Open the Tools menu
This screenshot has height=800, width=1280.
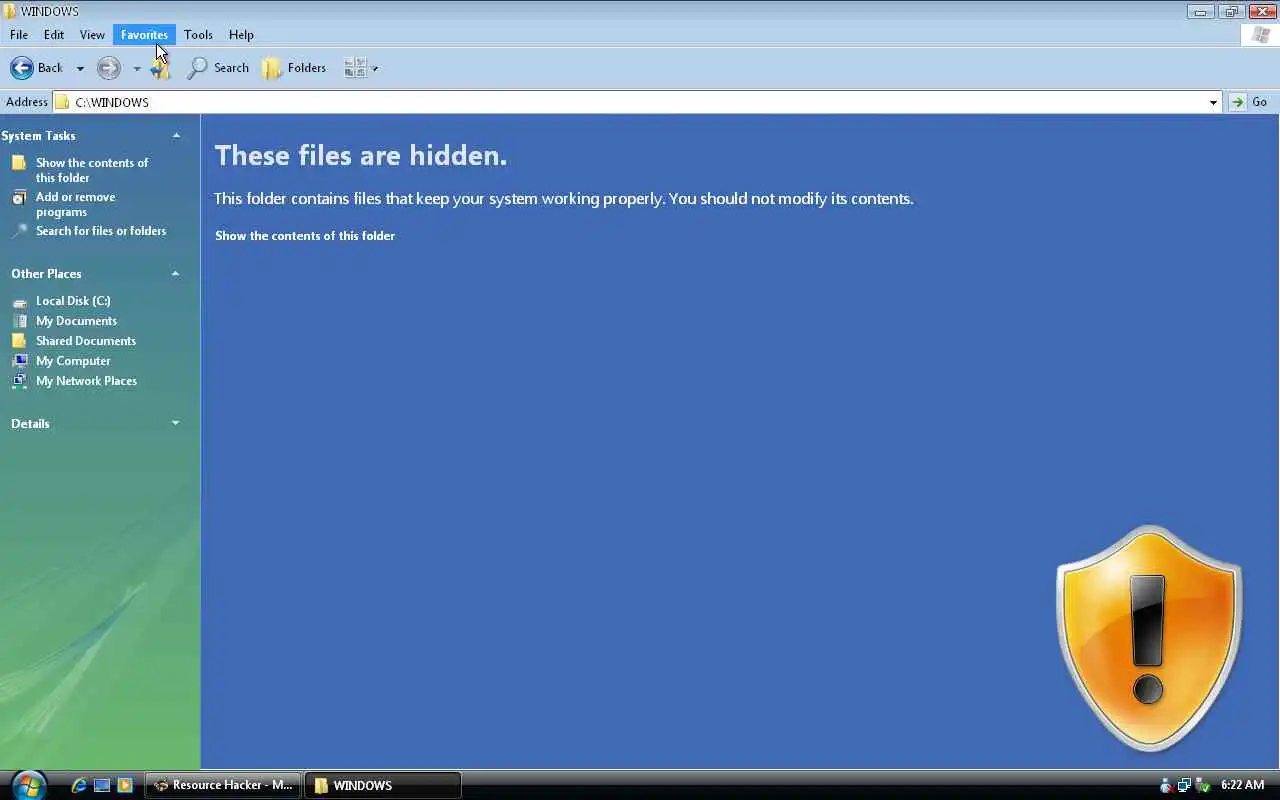[x=198, y=35]
